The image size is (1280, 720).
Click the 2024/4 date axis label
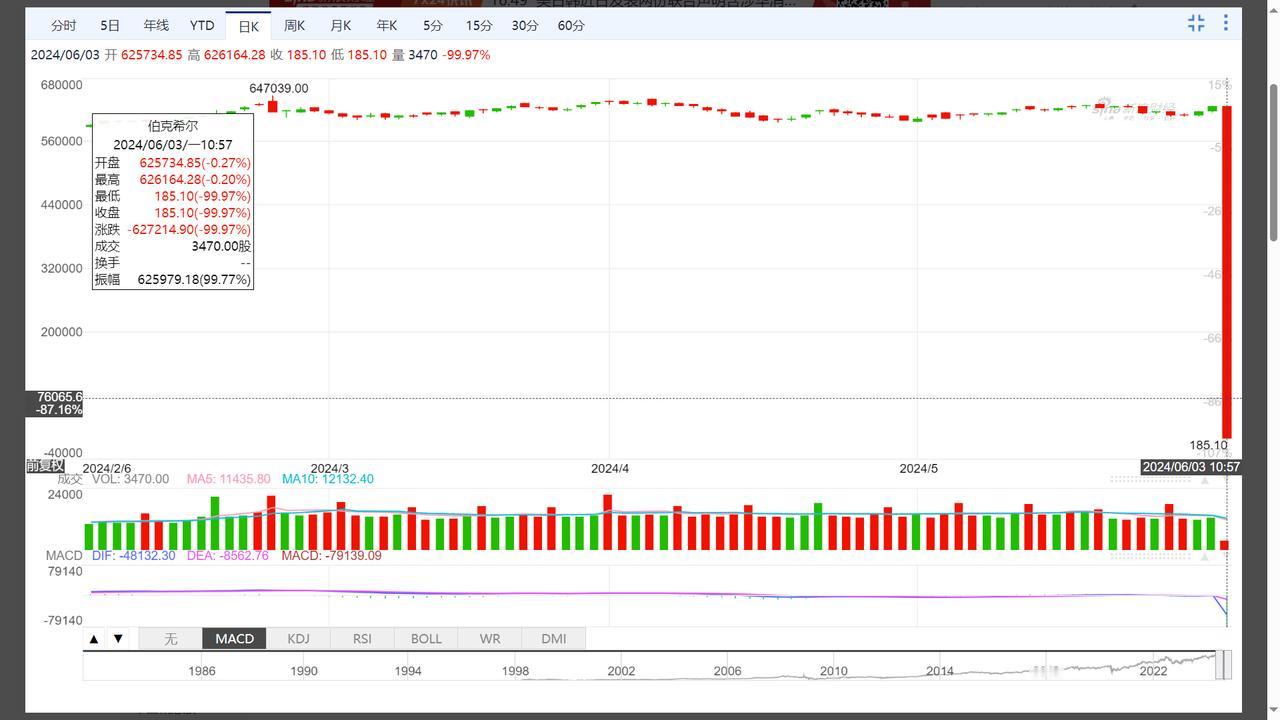610,468
